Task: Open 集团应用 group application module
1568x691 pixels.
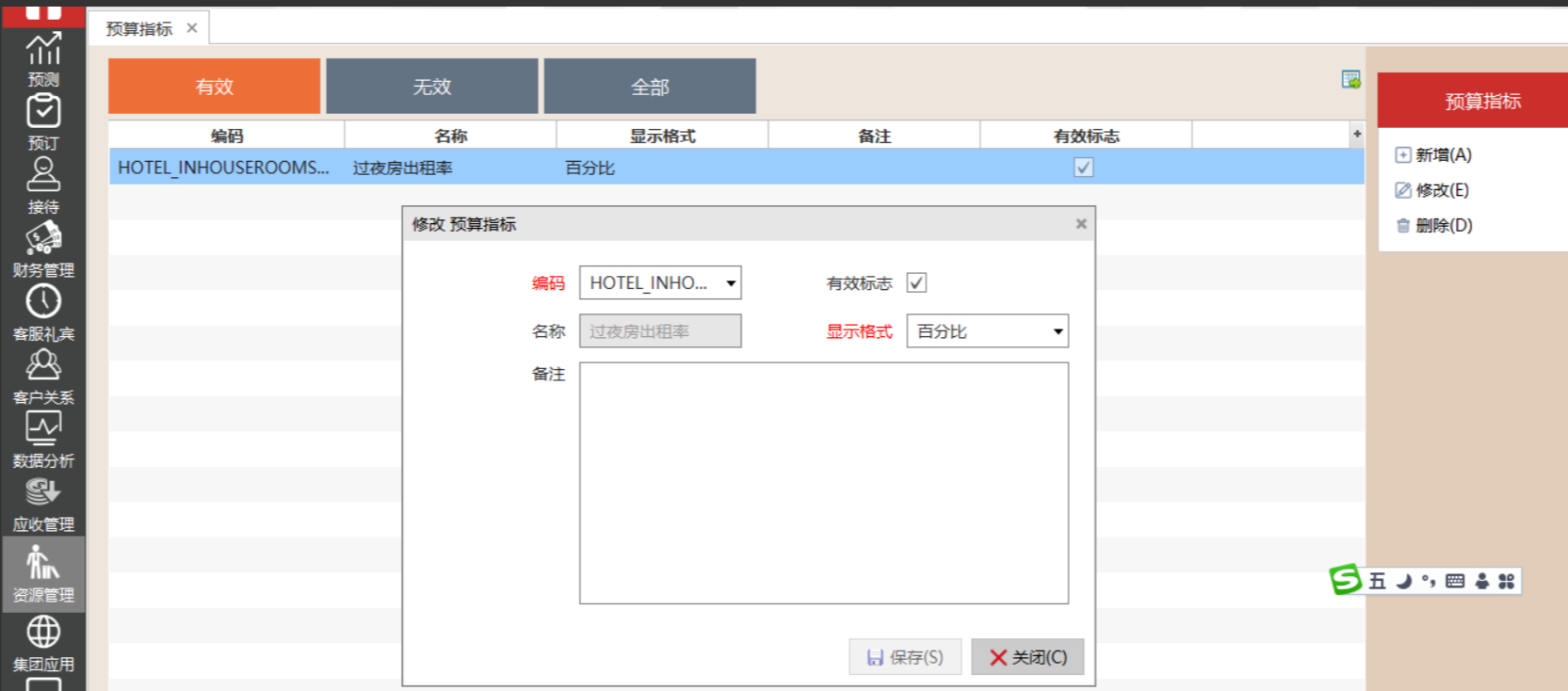Action: [x=43, y=642]
